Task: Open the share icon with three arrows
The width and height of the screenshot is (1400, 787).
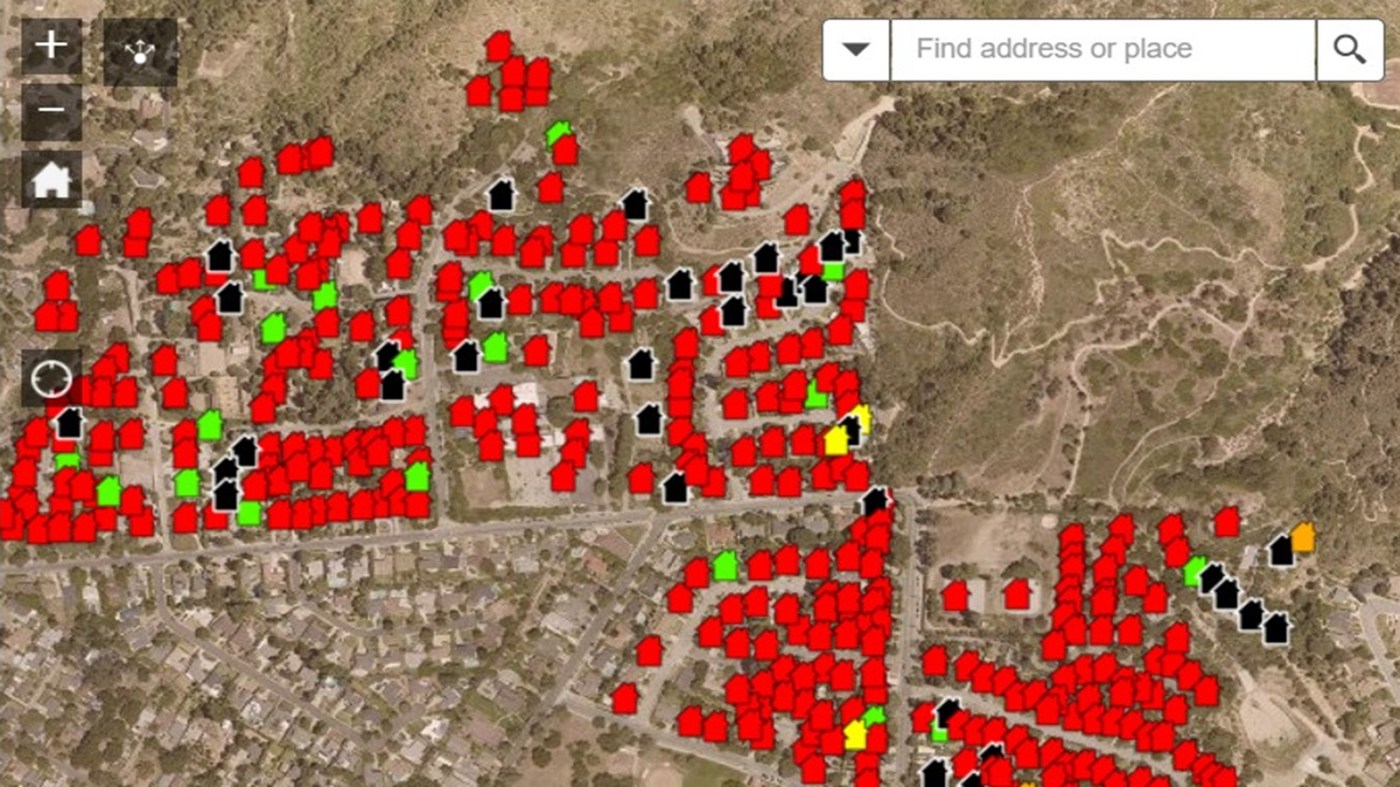Action: click(x=140, y=52)
